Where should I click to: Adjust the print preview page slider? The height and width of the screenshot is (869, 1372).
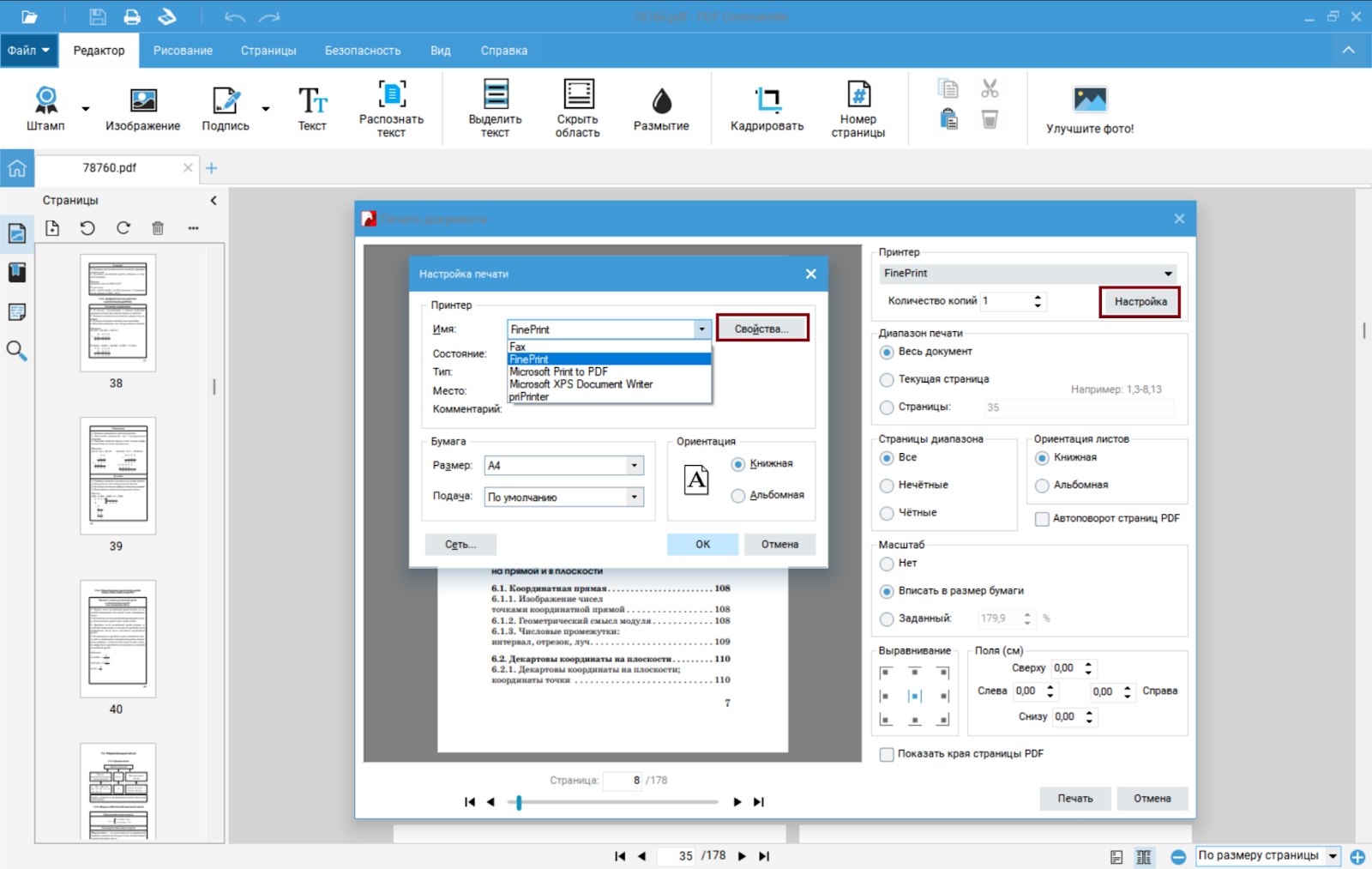(x=519, y=803)
